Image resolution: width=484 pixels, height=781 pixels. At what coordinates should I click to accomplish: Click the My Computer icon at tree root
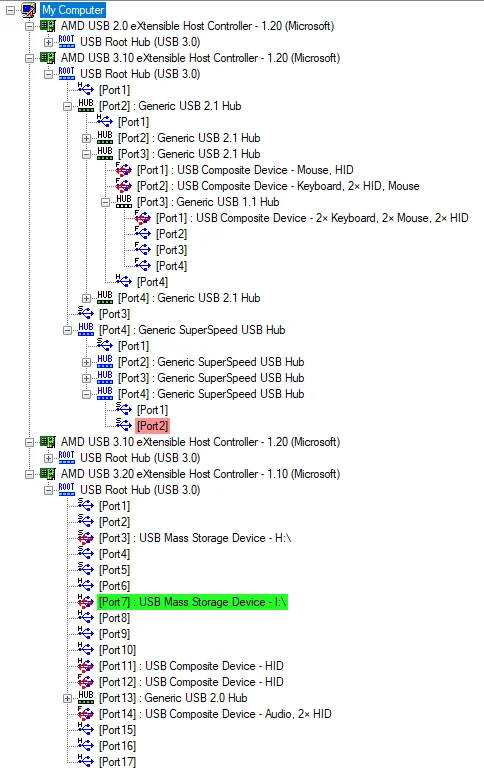(x=29, y=9)
